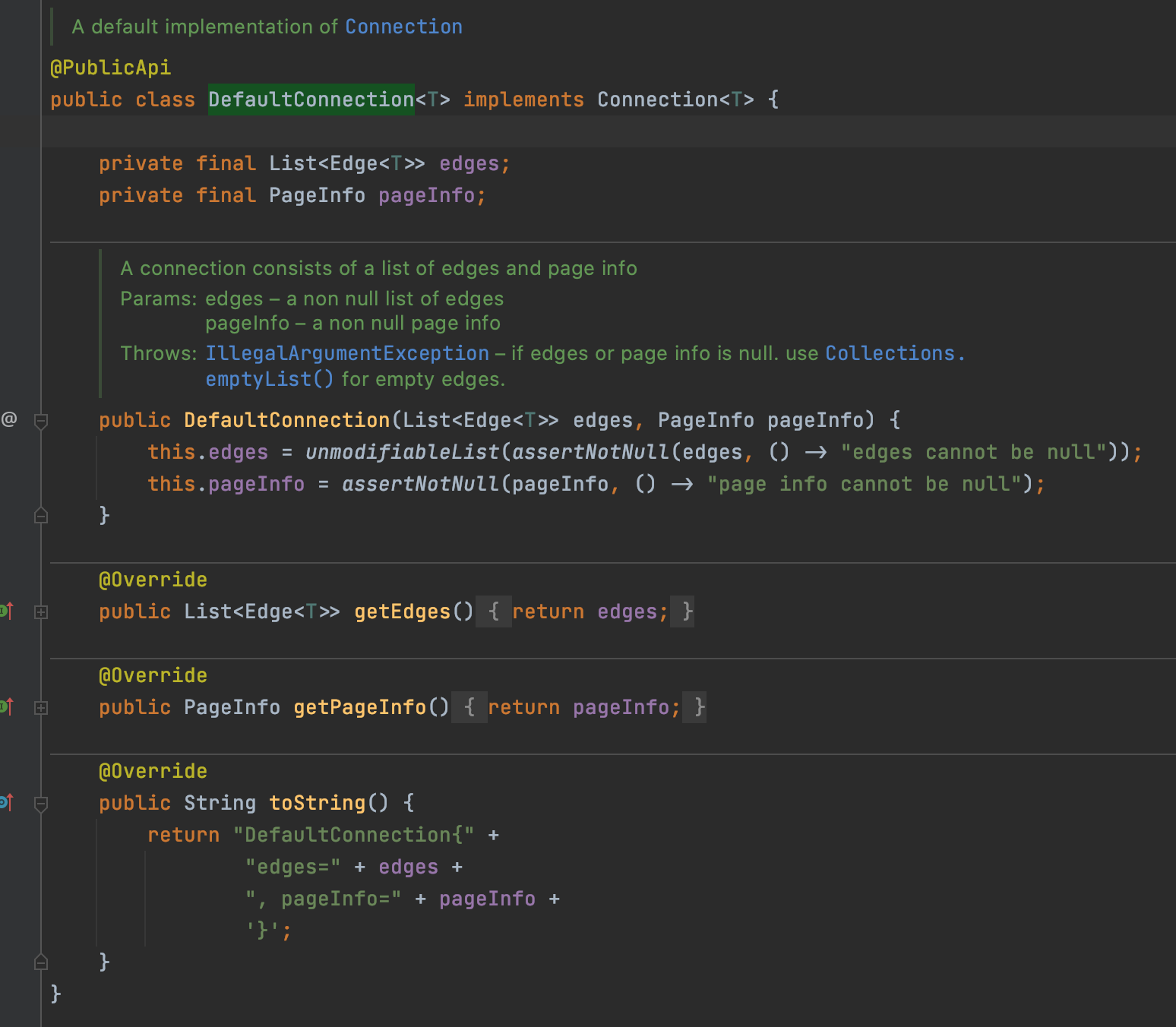
Task: Click the folded '{ return pageInfo; }' code block
Action: (x=578, y=707)
